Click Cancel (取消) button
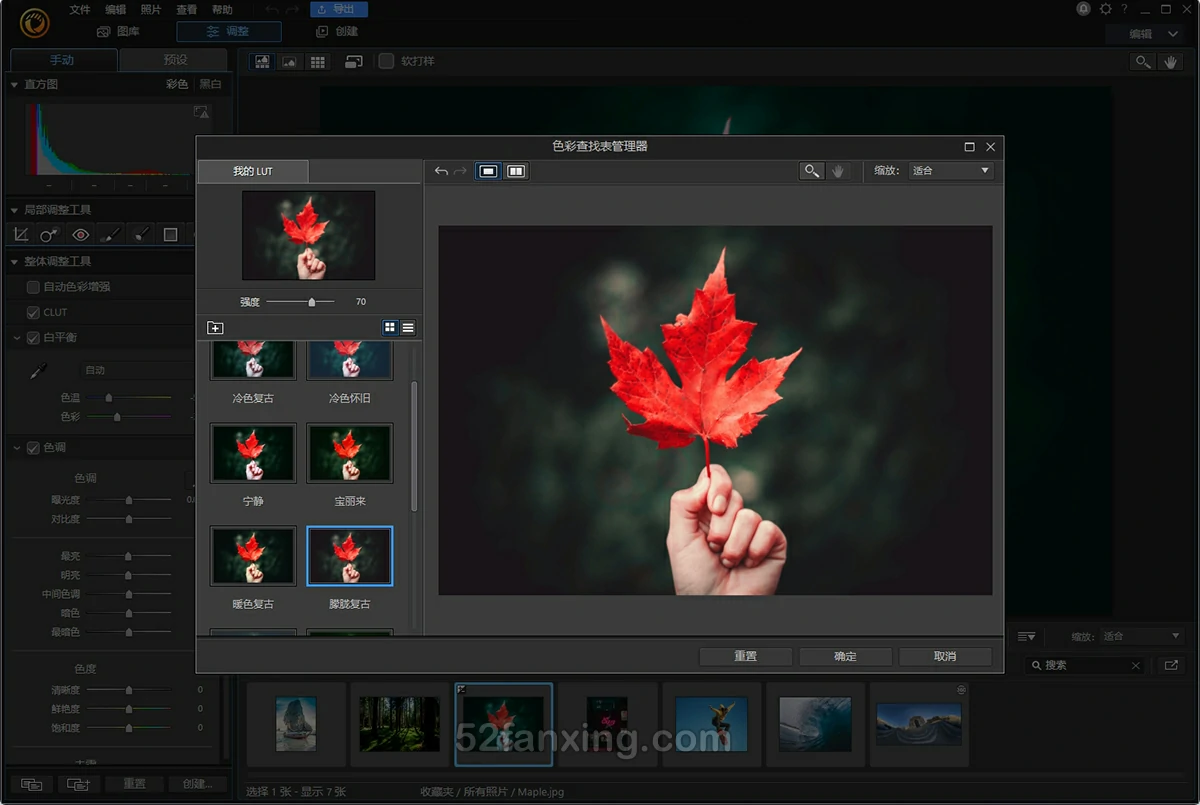This screenshot has height=805, width=1200. (945, 657)
